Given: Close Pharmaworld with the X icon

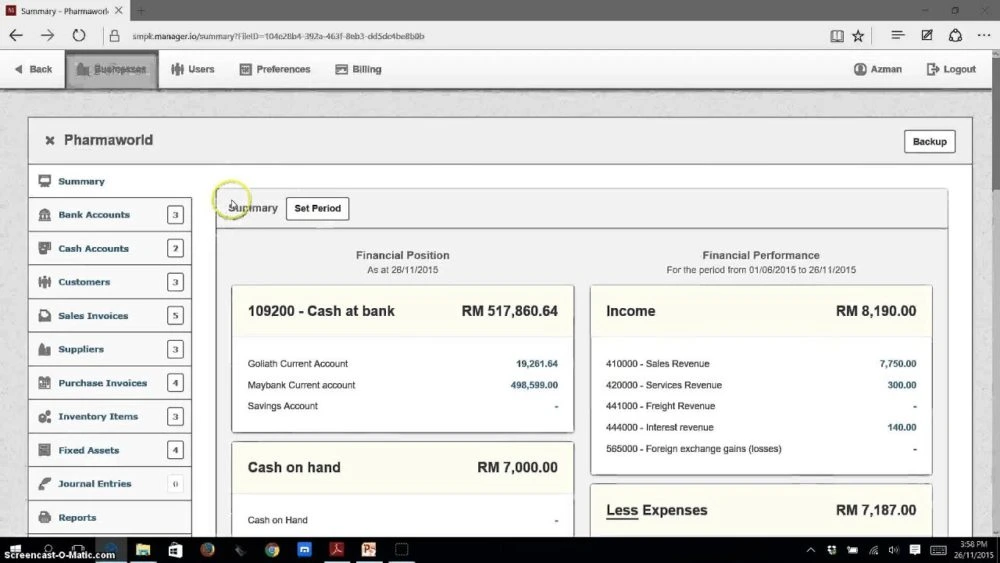Looking at the screenshot, I should [50, 140].
